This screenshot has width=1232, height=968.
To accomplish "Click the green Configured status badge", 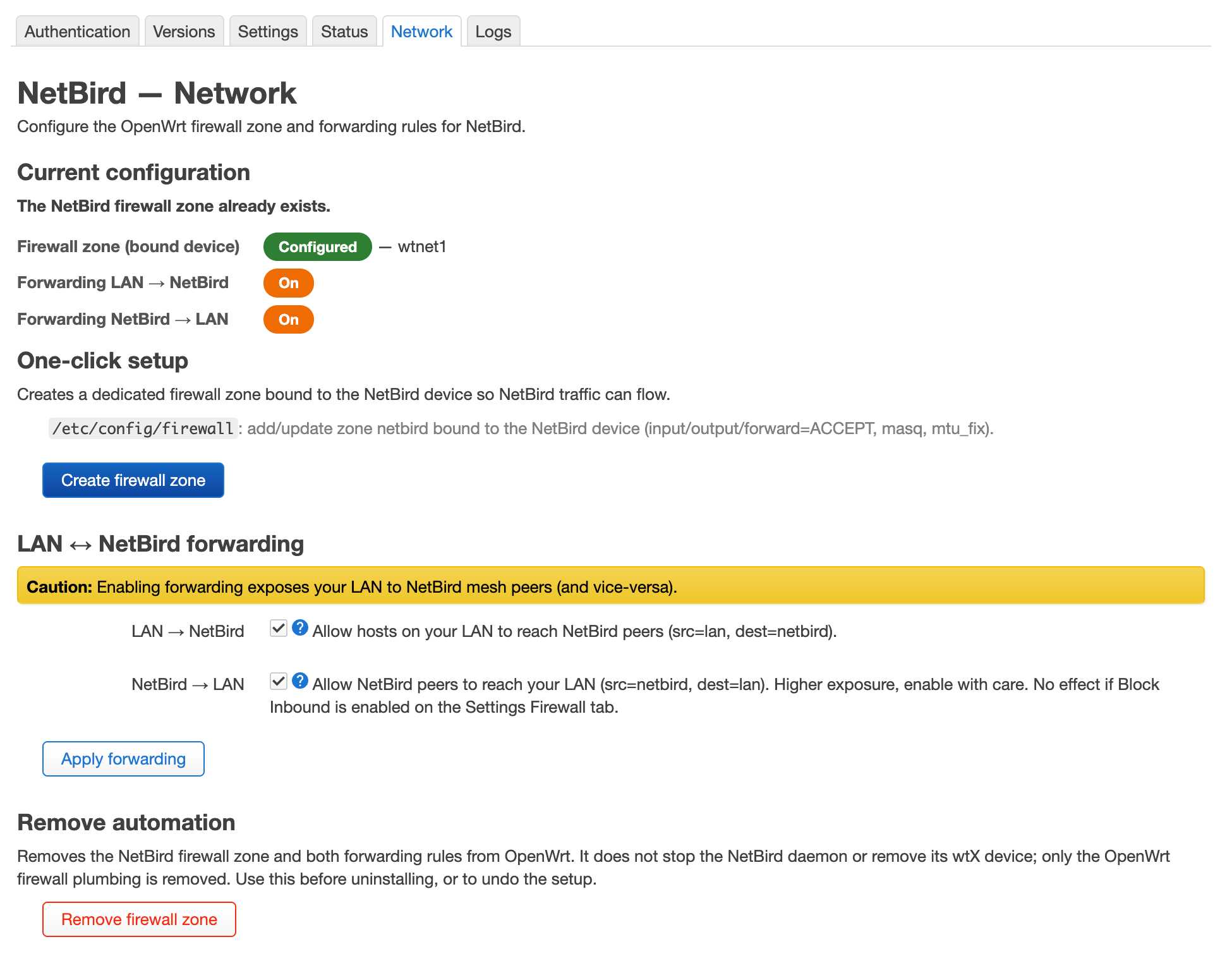I will click(x=318, y=247).
